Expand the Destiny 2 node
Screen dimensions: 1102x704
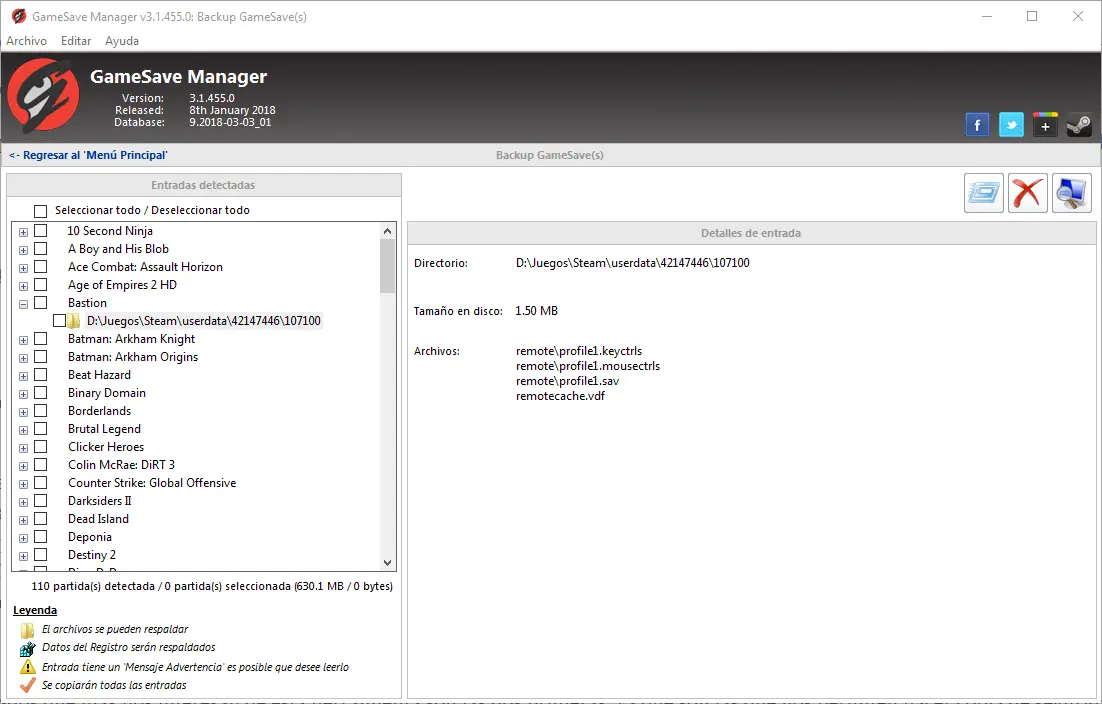pyautogui.click(x=23, y=556)
